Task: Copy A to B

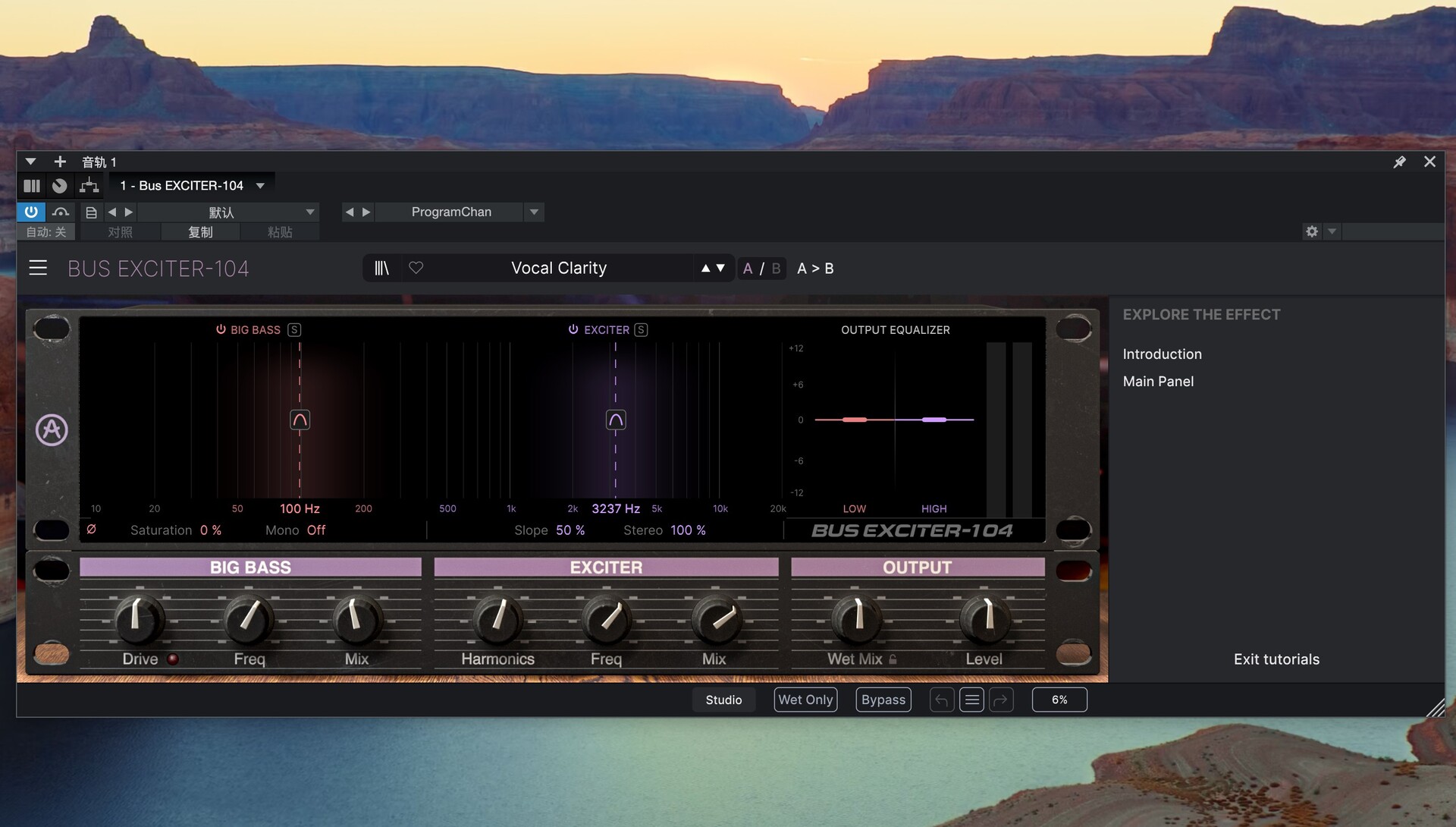Action: 815,268
